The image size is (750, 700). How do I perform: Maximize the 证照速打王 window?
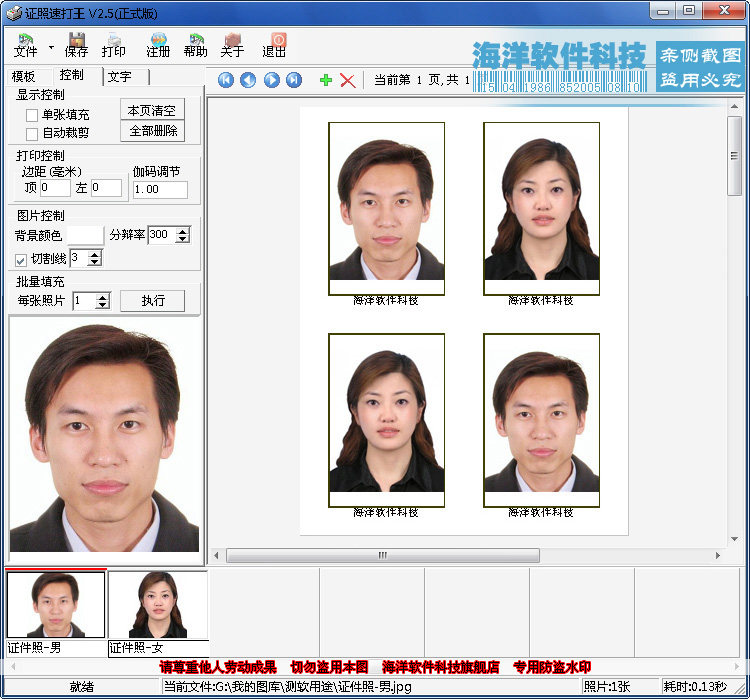(689, 11)
